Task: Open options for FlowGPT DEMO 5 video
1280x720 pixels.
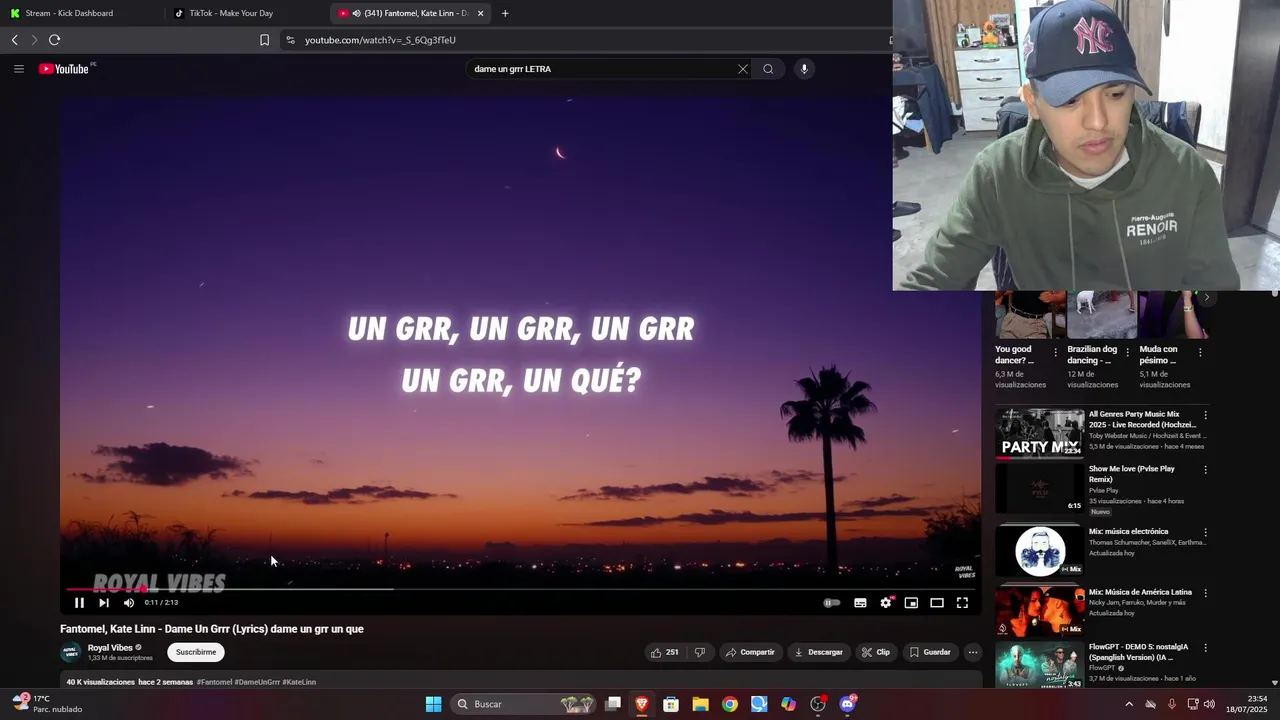Action: click(1205, 648)
